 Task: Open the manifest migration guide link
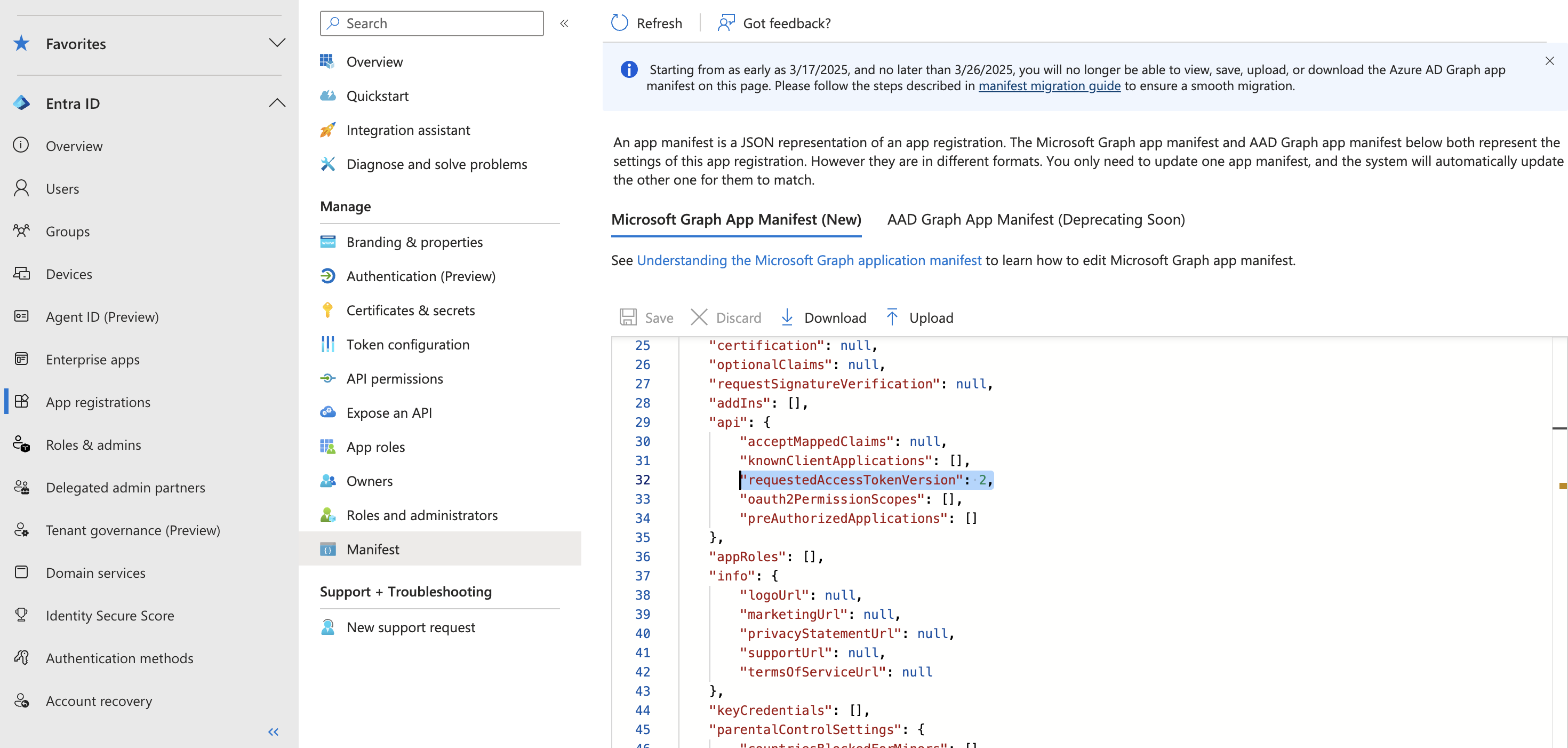pyautogui.click(x=1049, y=86)
